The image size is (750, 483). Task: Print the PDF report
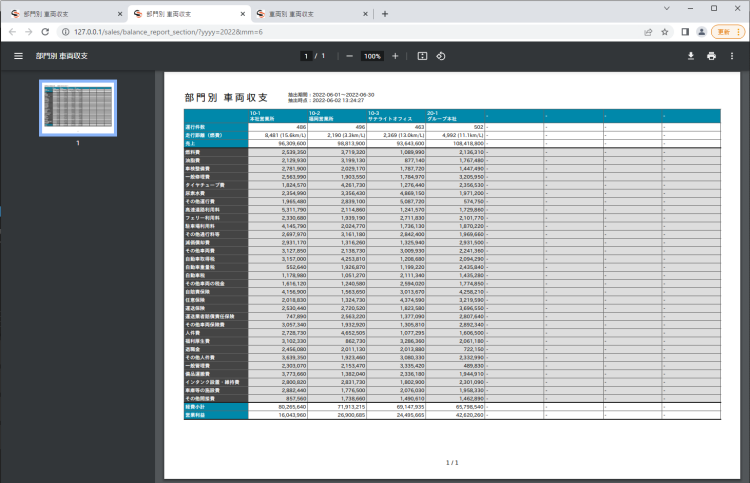tap(711, 56)
